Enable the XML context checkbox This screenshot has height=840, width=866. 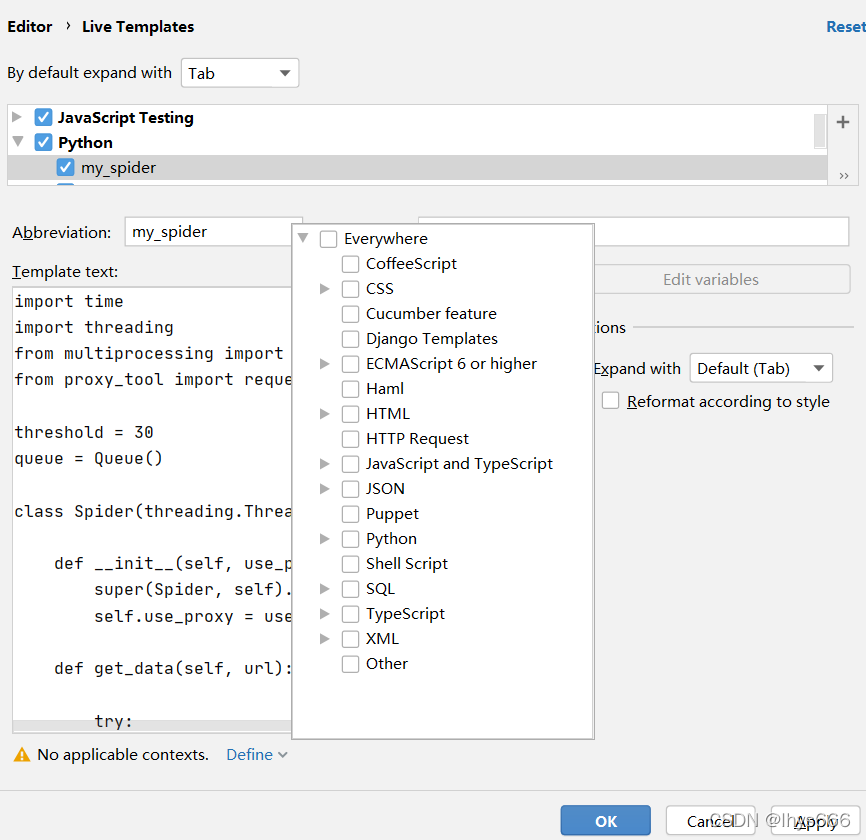point(350,639)
